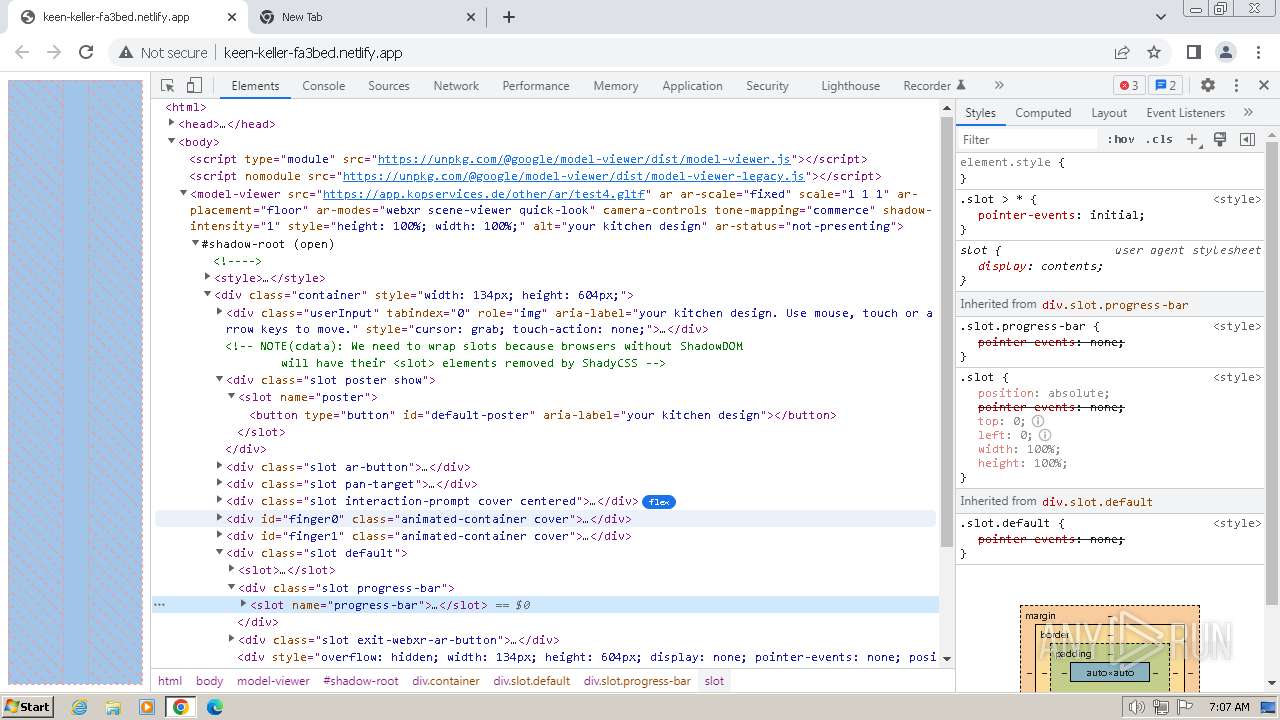Open the model-viewer-legacy.js script link
1280x720 pixels.
pos(574,176)
